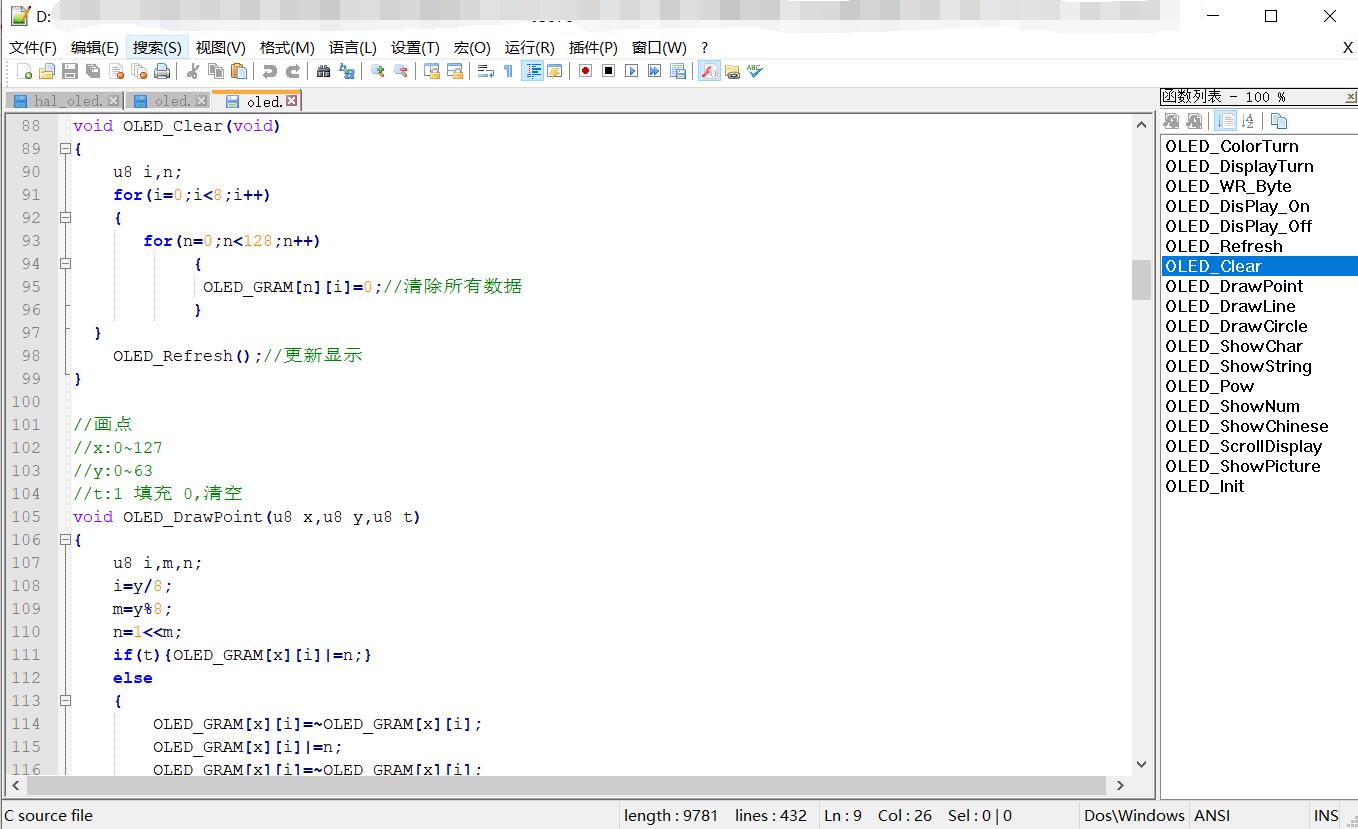Screen dimensions: 1358x829
Task: Click the editor vertical scrollbar thumb
Action: (1141, 280)
